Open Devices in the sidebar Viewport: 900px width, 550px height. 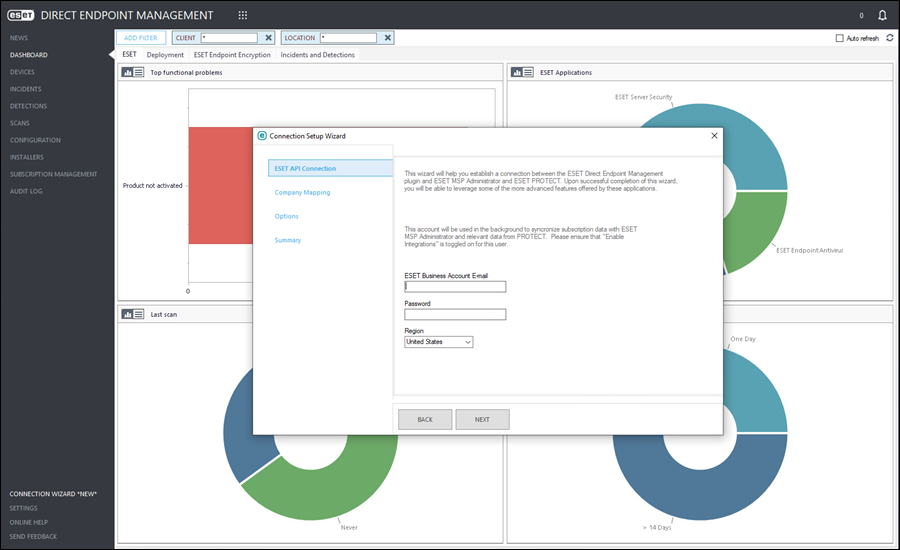[x=22, y=72]
